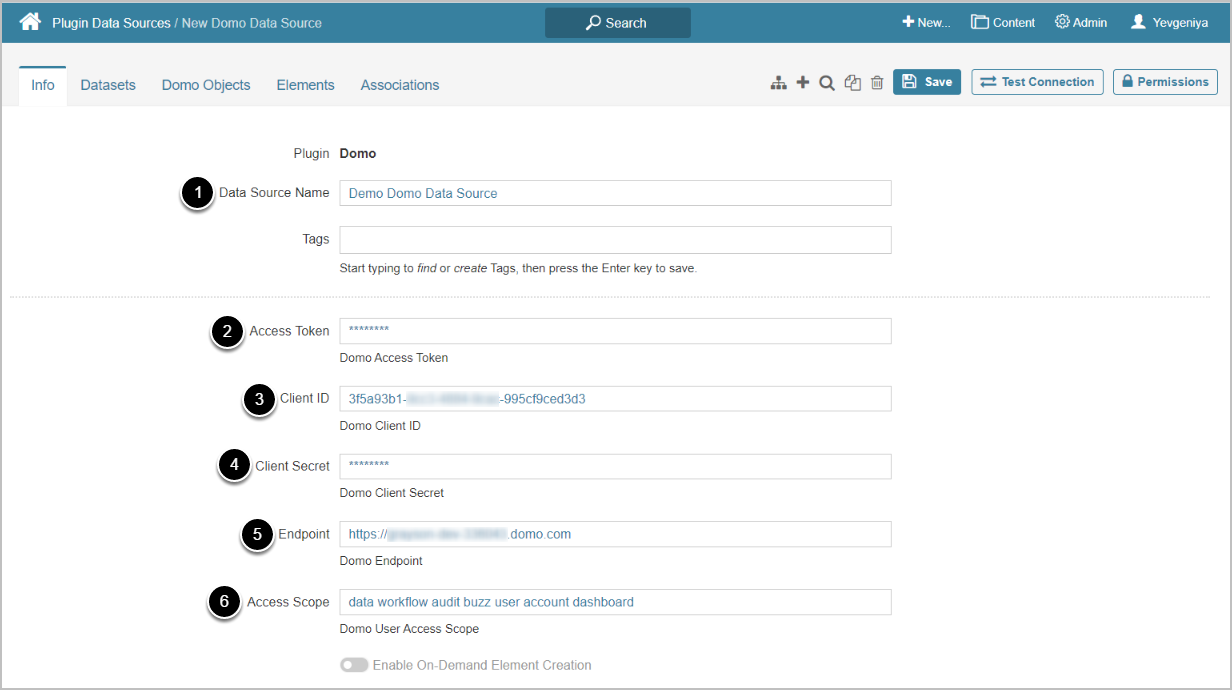
Task: Open the hierarchy tree icon in toolbar
Action: click(x=778, y=83)
